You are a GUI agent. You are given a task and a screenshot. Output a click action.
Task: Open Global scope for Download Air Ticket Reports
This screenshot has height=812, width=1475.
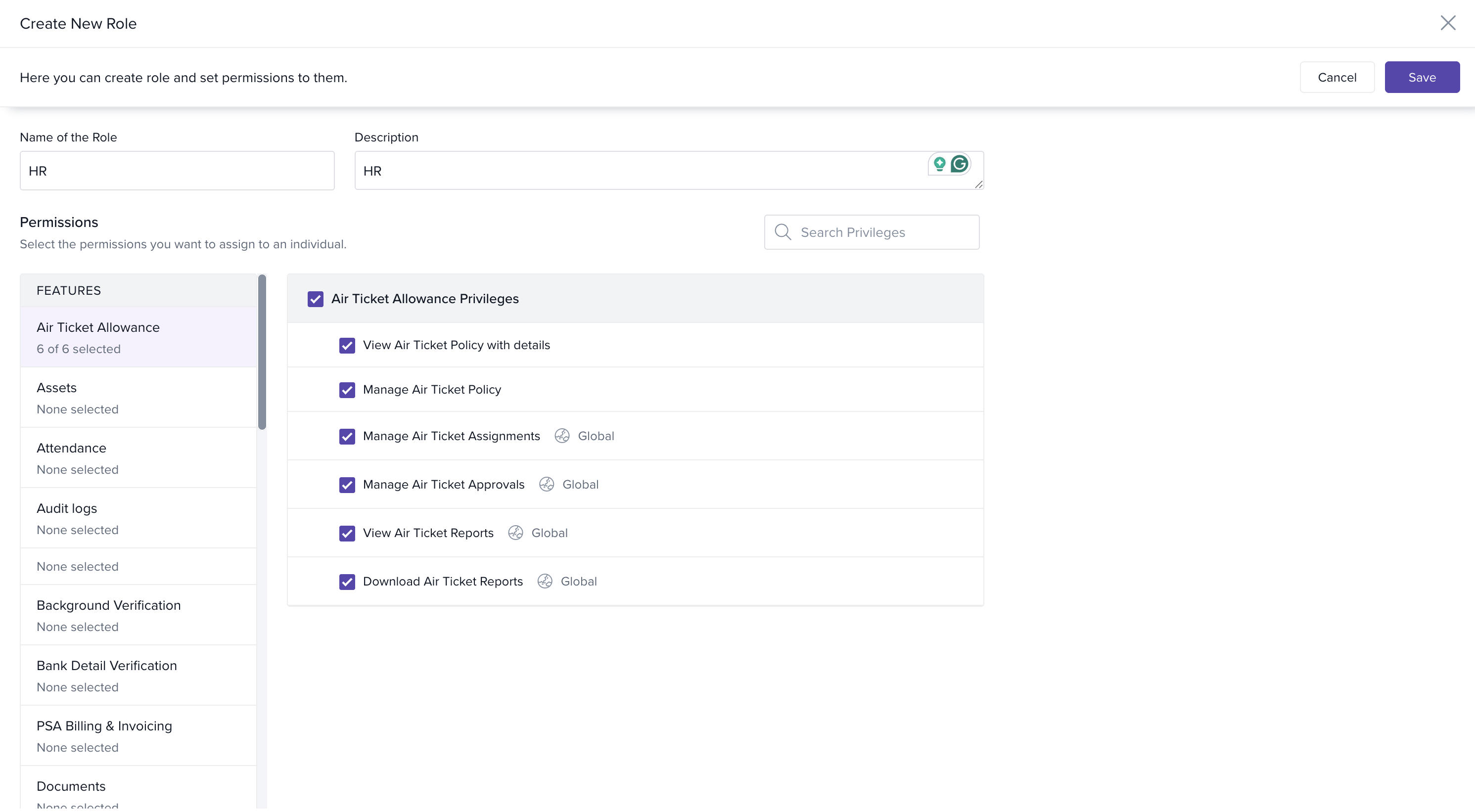tap(578, 581)
